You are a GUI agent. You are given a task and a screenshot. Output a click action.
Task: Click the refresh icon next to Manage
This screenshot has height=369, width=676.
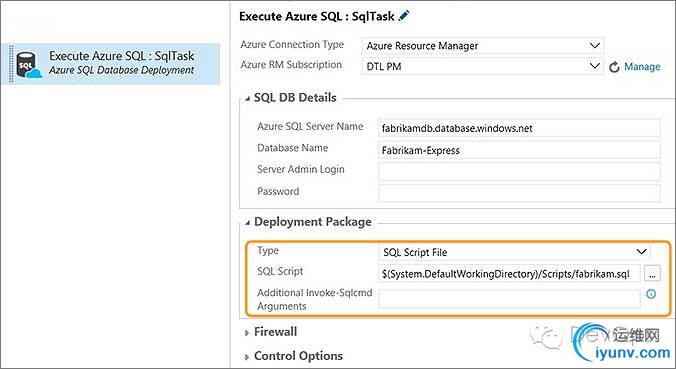(x=614, y=67)
